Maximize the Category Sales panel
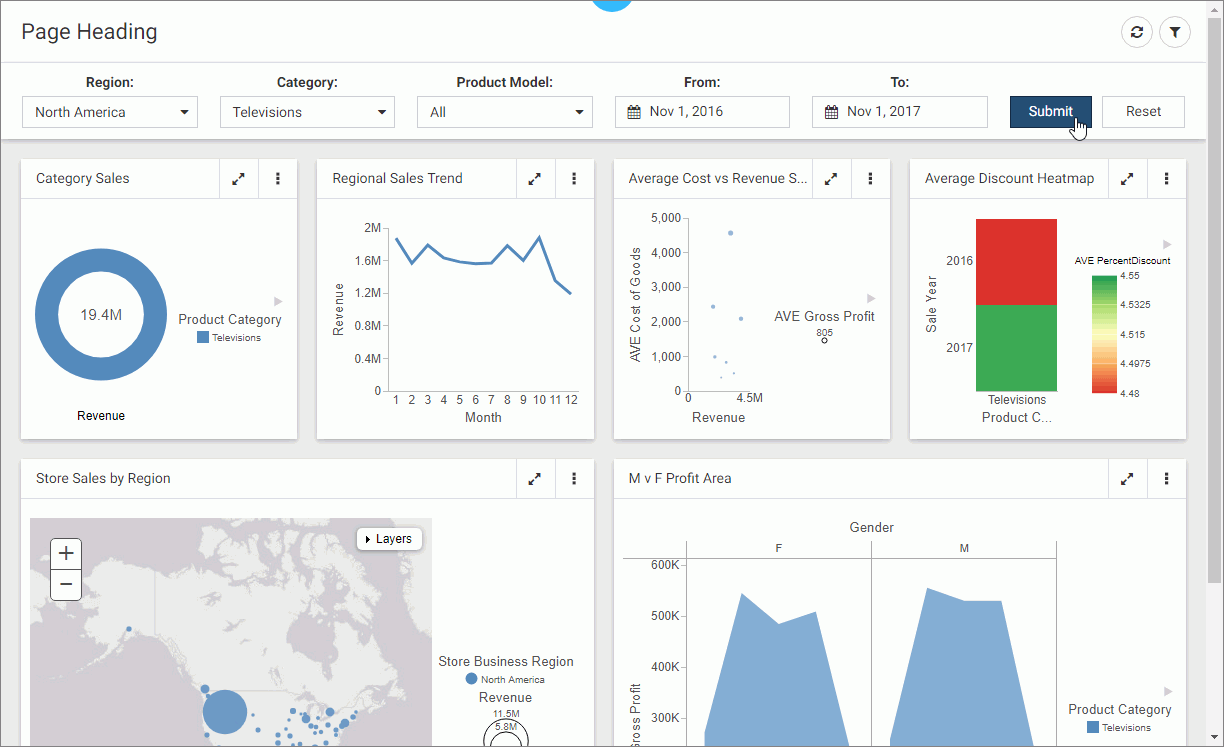The width and height of the screenshot is (1224, 747). (239, 179)
